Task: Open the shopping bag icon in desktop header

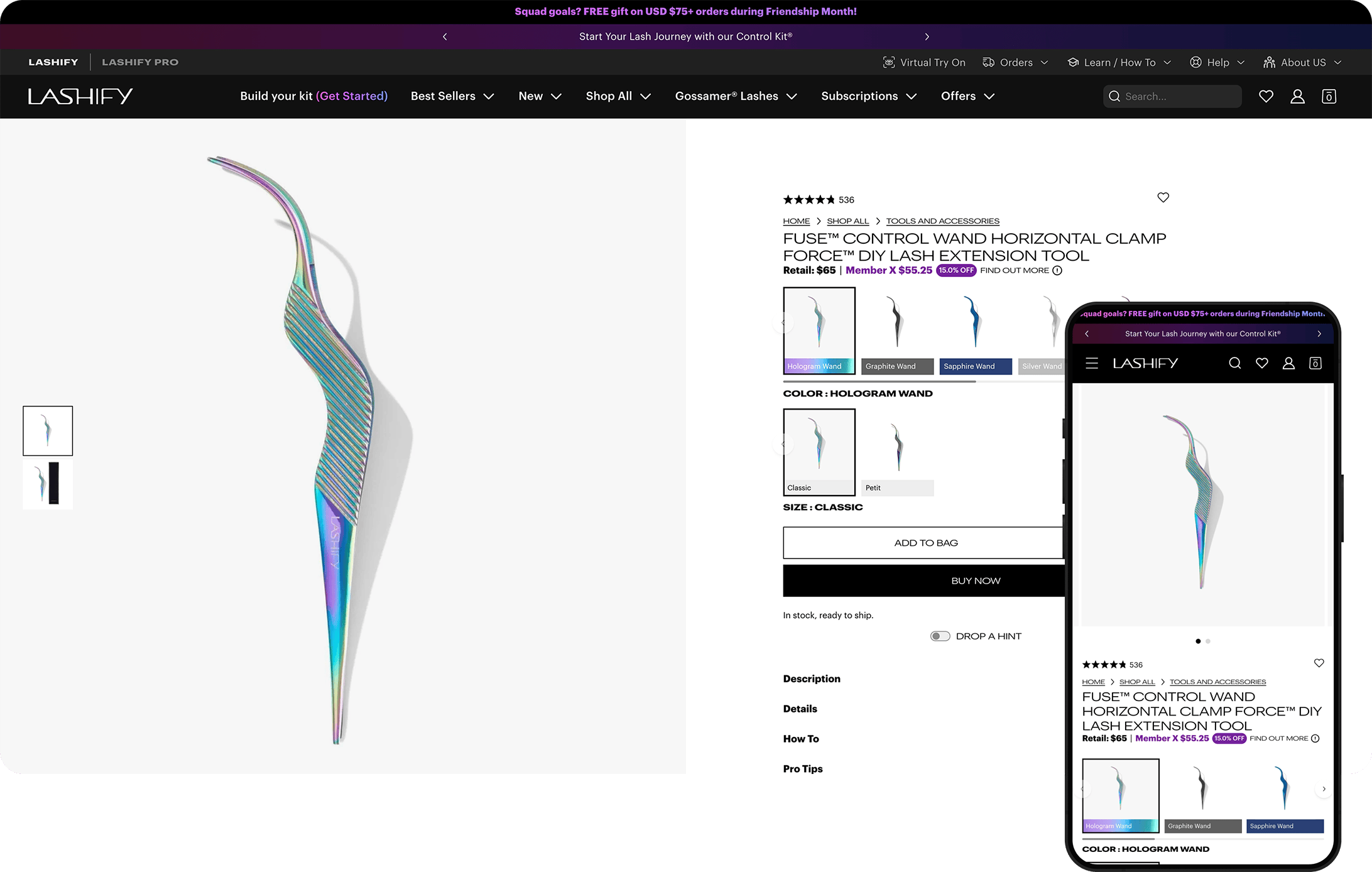Action: click(1329, 96)
